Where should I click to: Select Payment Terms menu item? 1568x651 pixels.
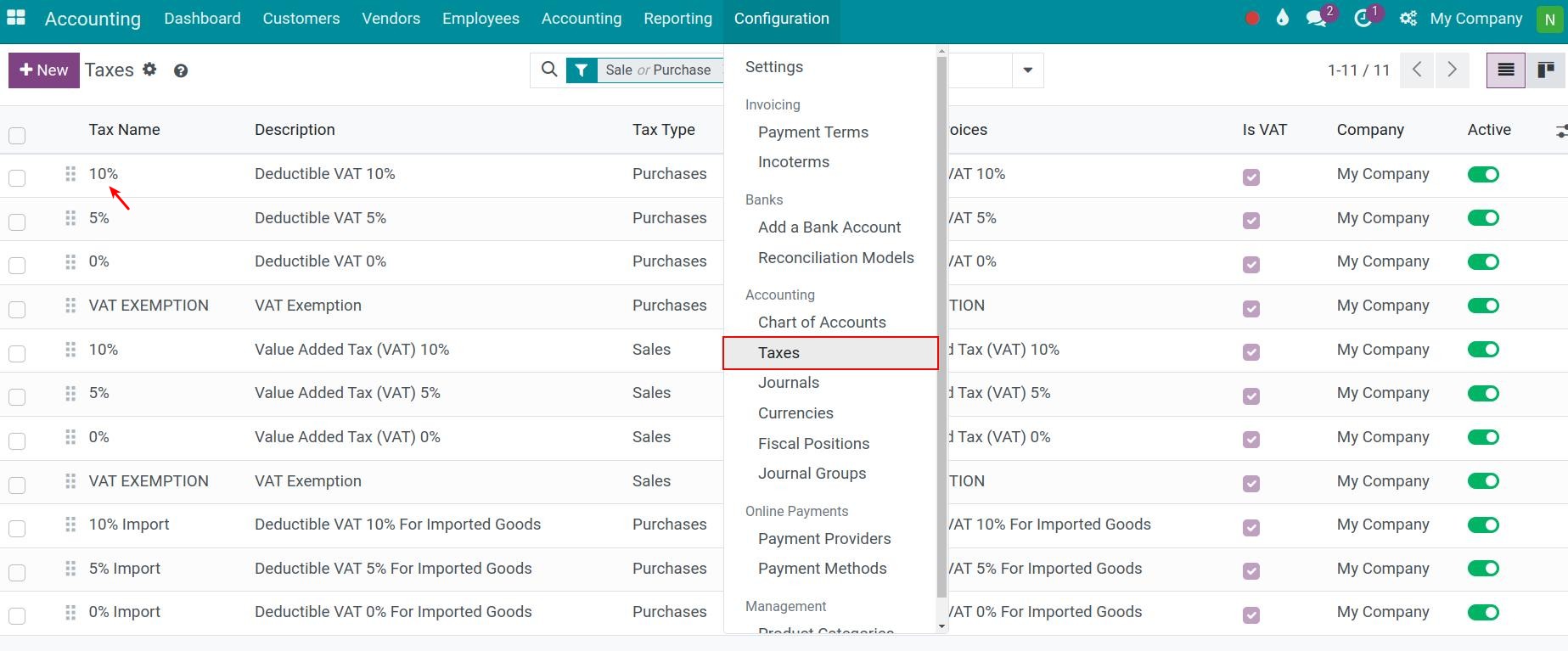813,132
